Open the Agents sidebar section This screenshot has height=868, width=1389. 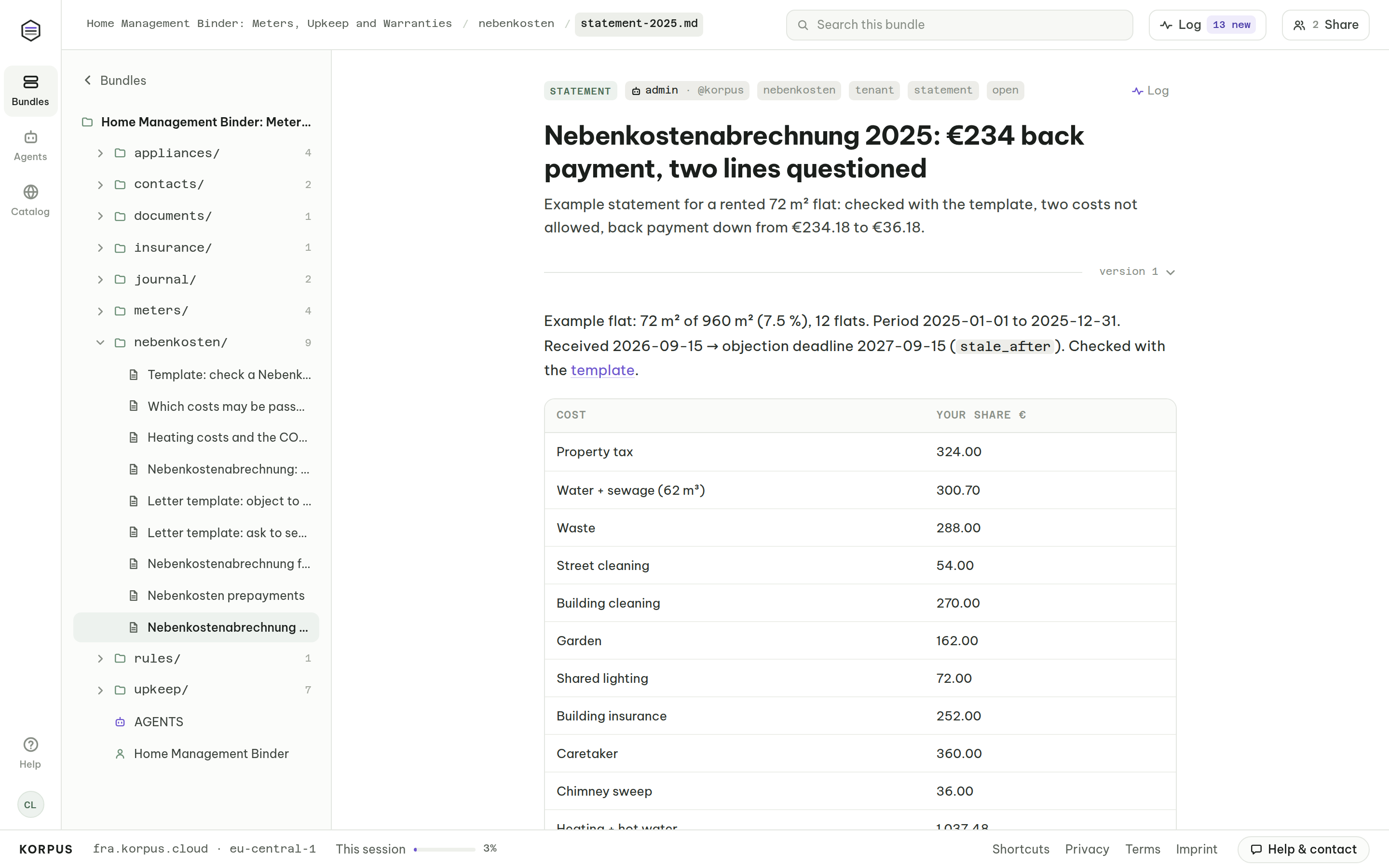coord(30,146)
